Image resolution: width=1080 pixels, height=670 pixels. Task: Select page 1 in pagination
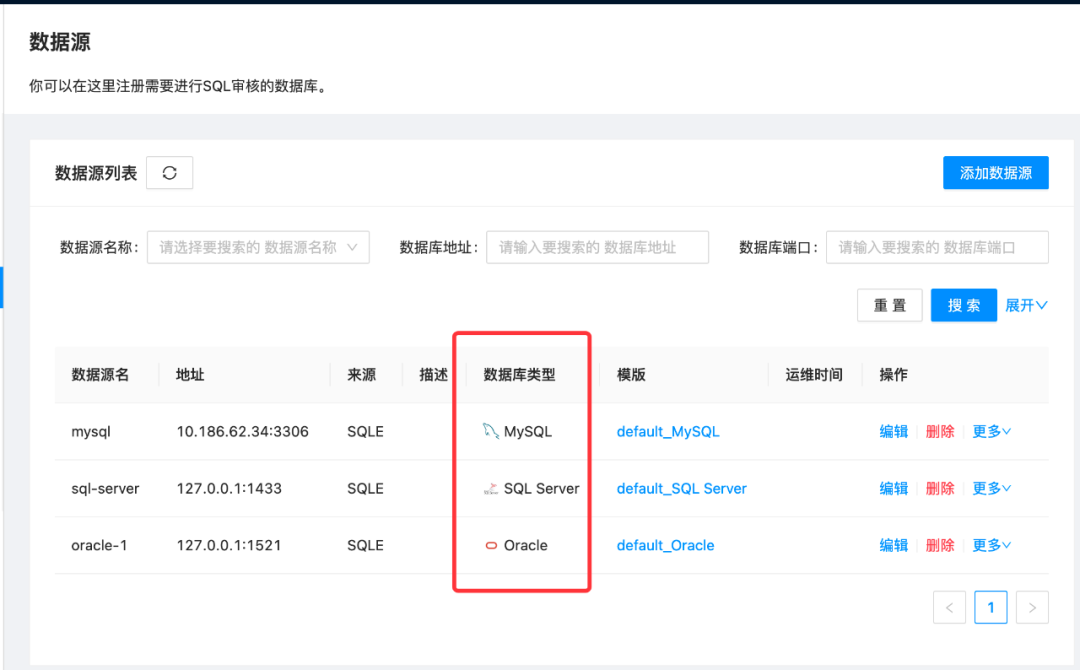(990, 607)
